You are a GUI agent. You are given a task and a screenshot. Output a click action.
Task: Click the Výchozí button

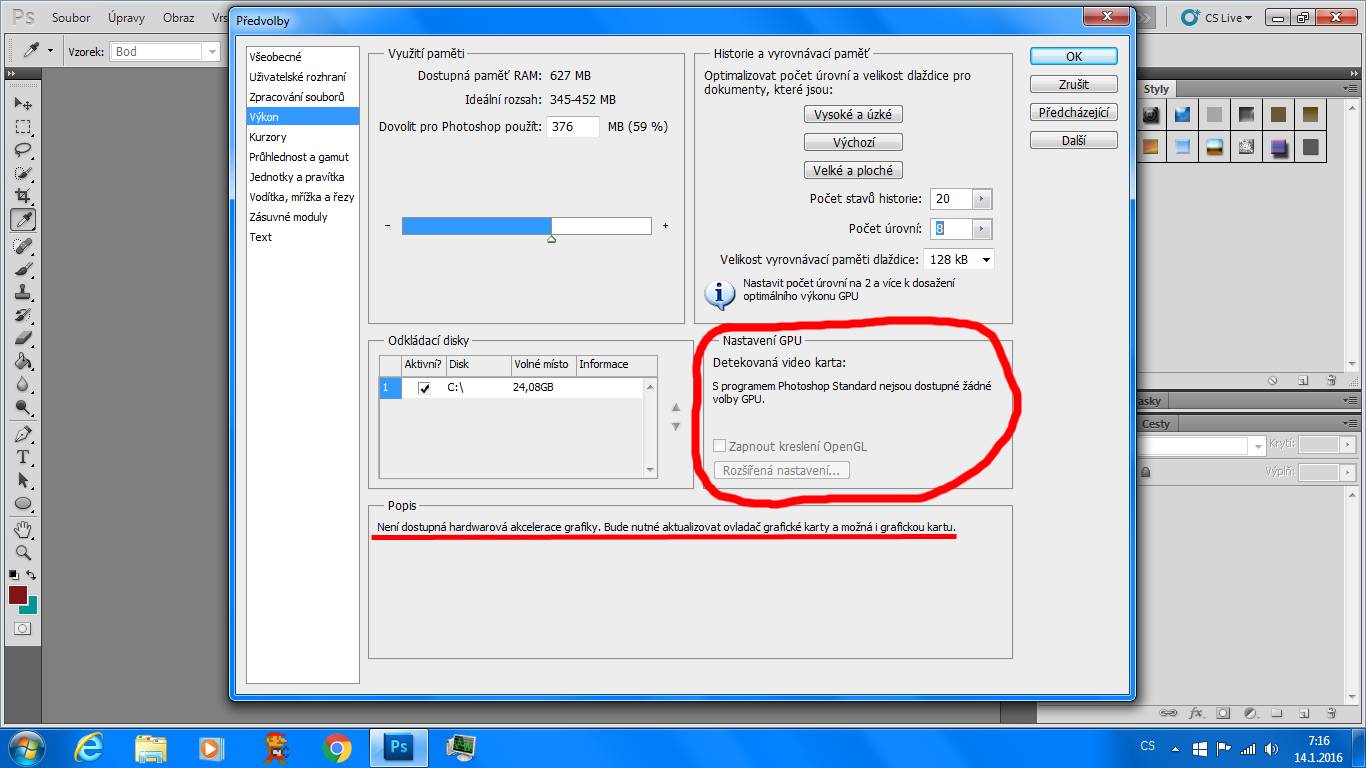coord(853,143)
